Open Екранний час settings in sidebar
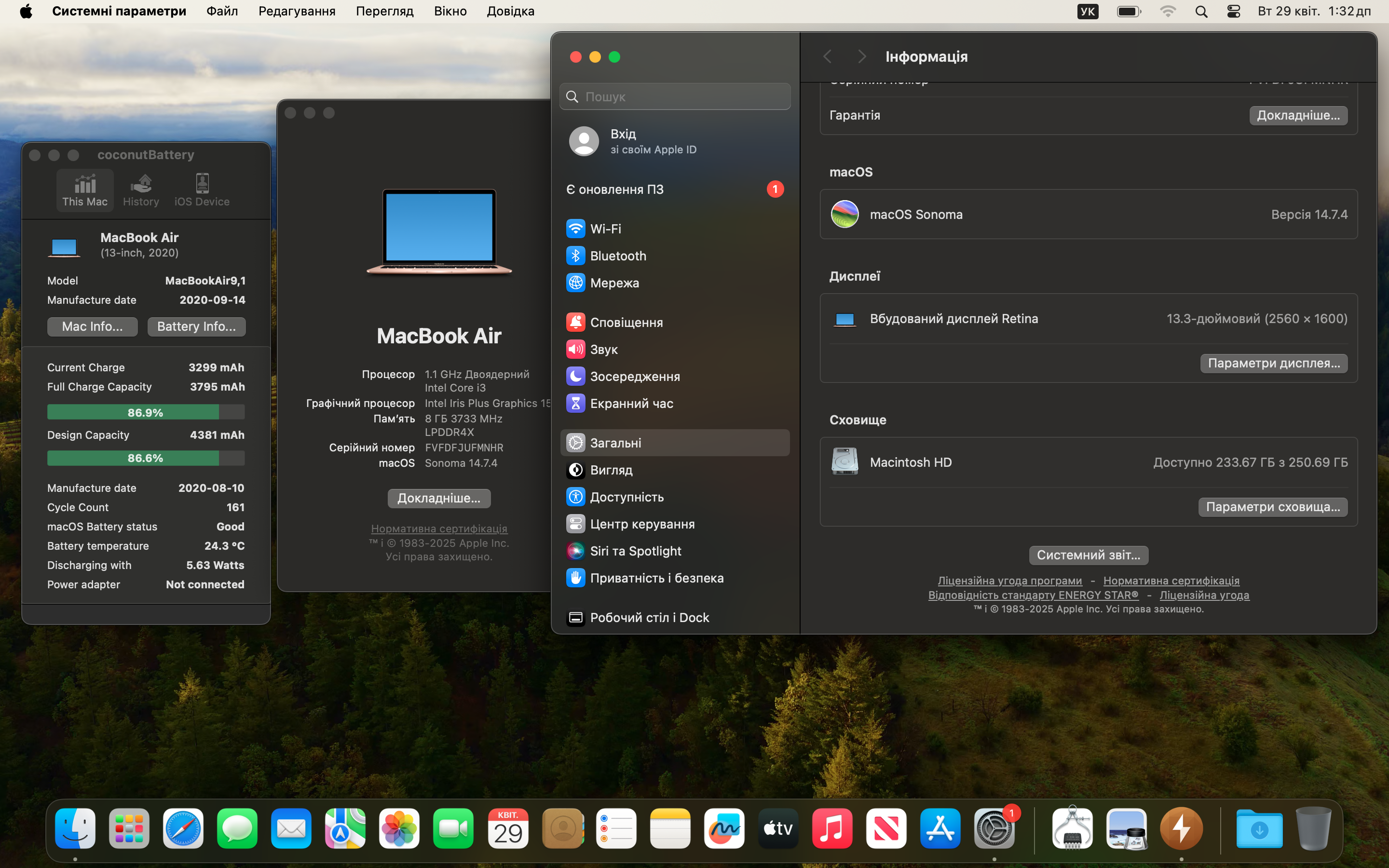This screenshot has width=1389, height=868. 675,403
